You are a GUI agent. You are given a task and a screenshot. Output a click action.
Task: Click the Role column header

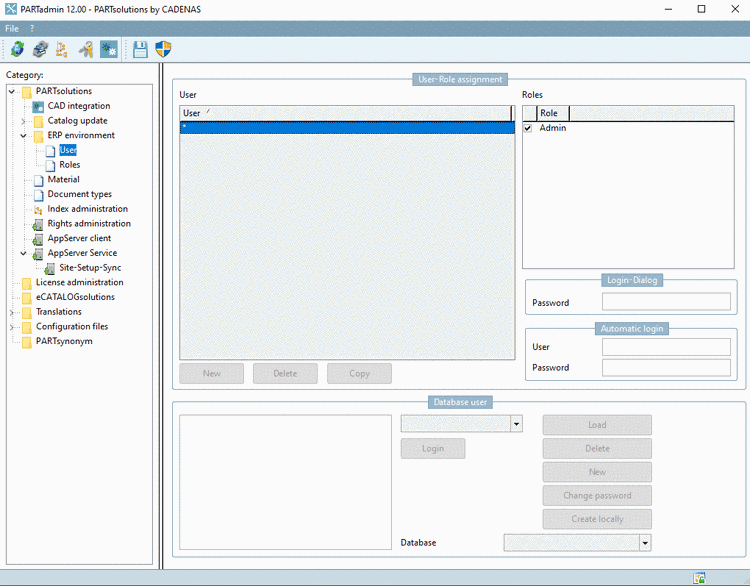pos(553,113)
